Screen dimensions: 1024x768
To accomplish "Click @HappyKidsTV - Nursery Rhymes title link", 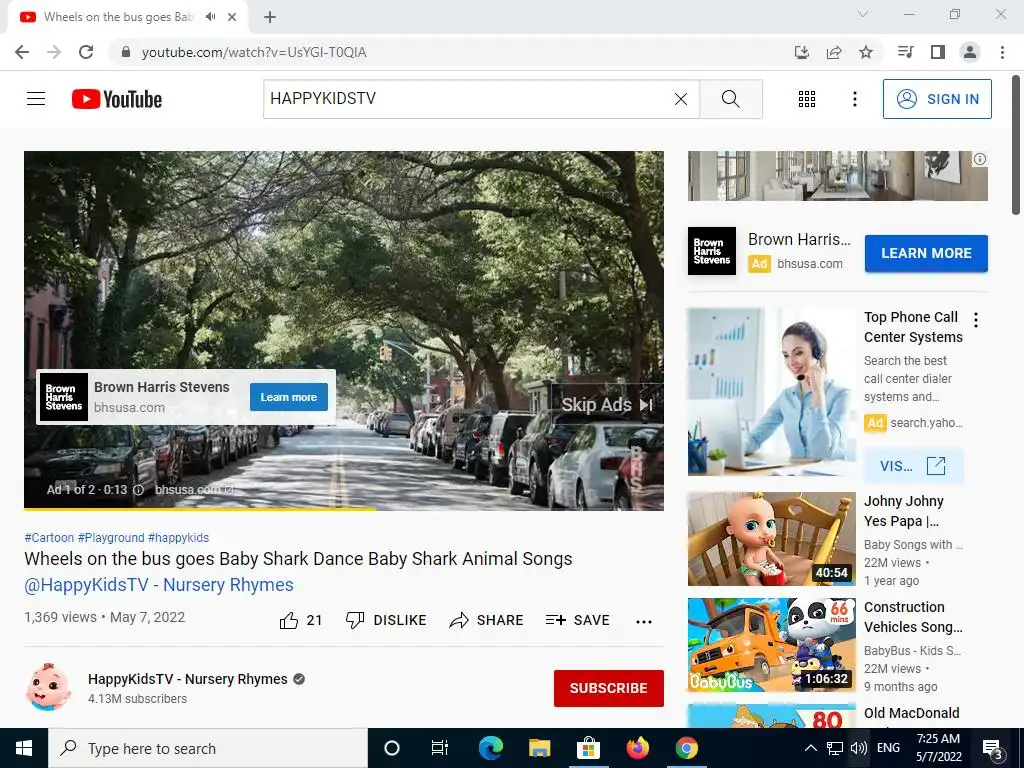I will 159,584.
